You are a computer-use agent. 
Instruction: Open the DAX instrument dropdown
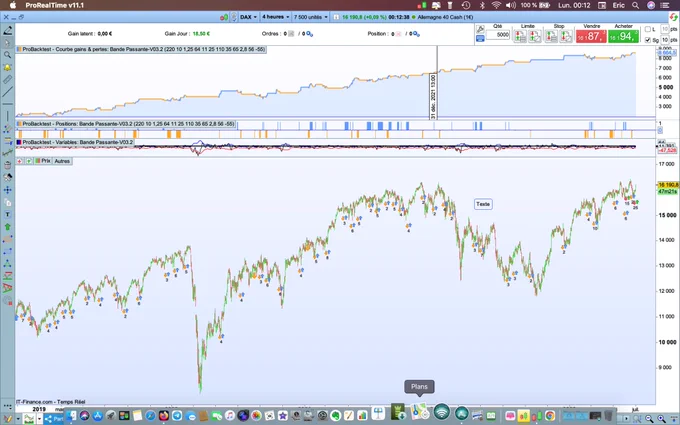(248, 17)
